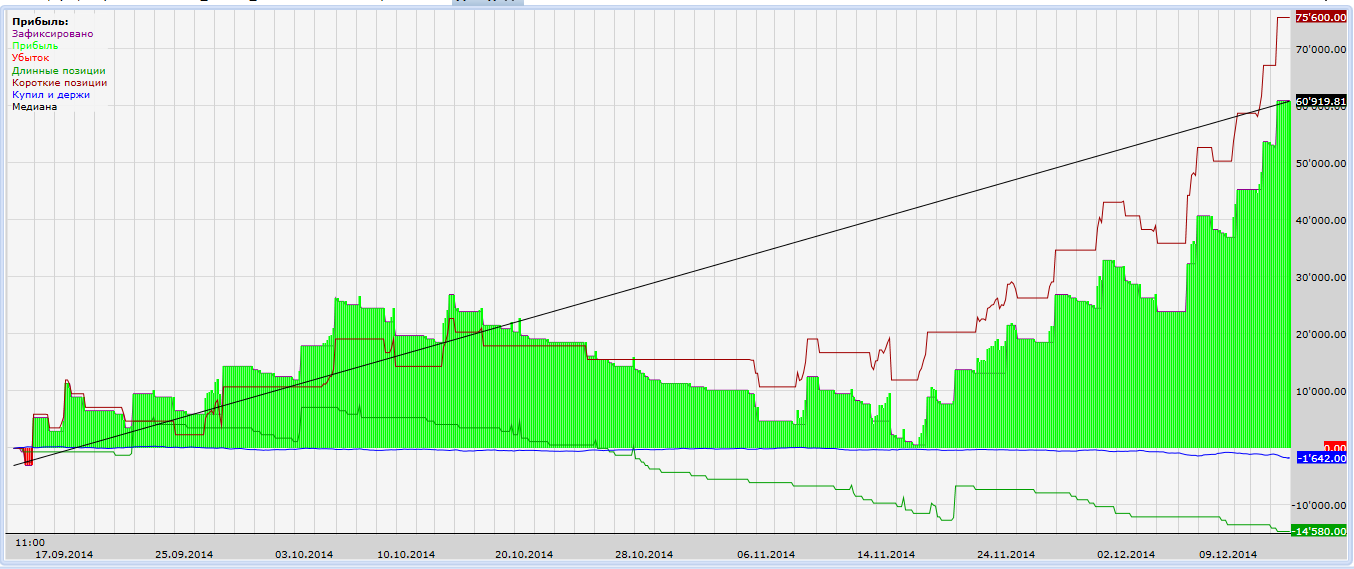Click the 20.10.2014 date label
Screen dimensions: 1354x569
[x=524, y=554]
